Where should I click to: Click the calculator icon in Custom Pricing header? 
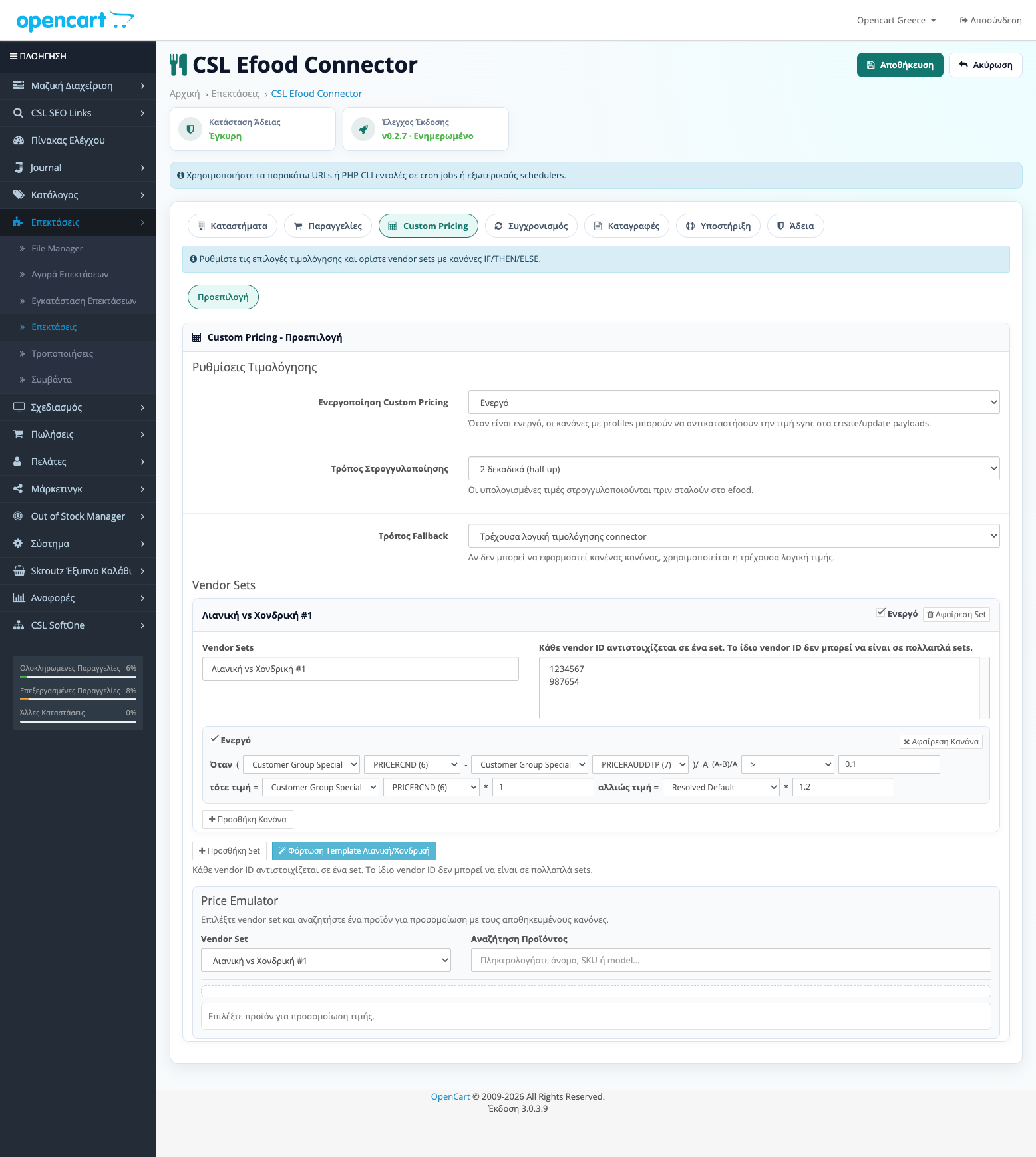tap(196, 337)
